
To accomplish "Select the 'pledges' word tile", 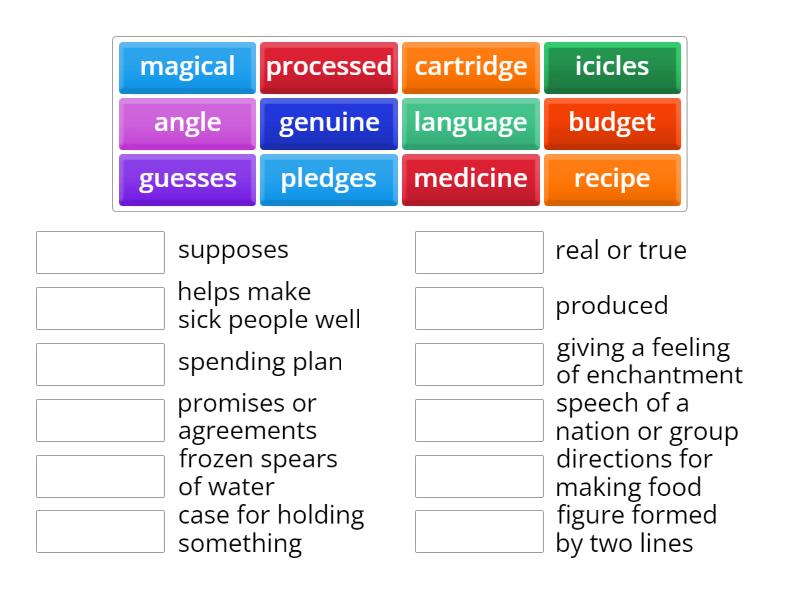I will (329, 179).
